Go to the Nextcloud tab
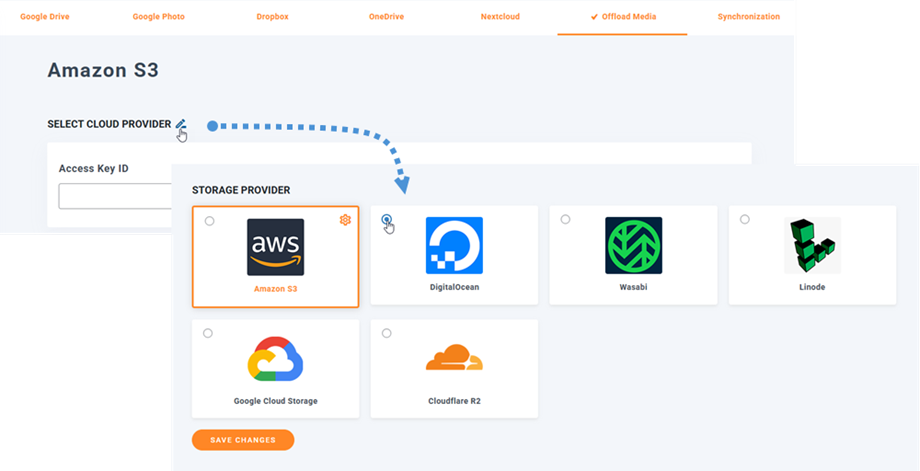 (x=500, y=16)
